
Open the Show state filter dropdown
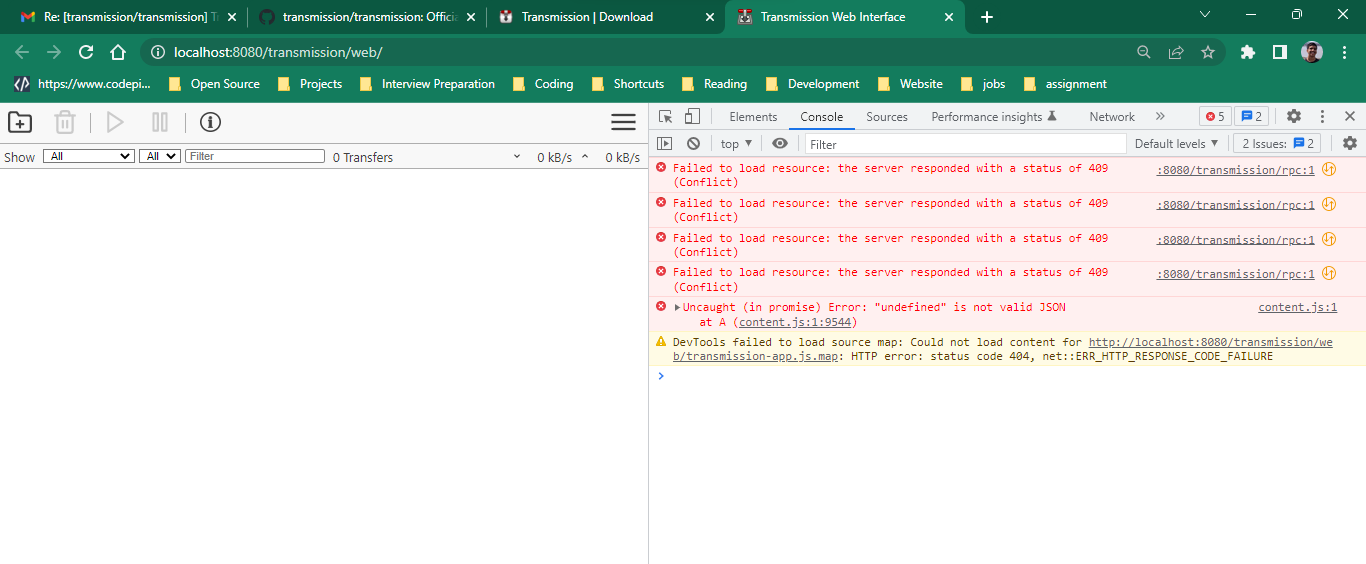89,156
